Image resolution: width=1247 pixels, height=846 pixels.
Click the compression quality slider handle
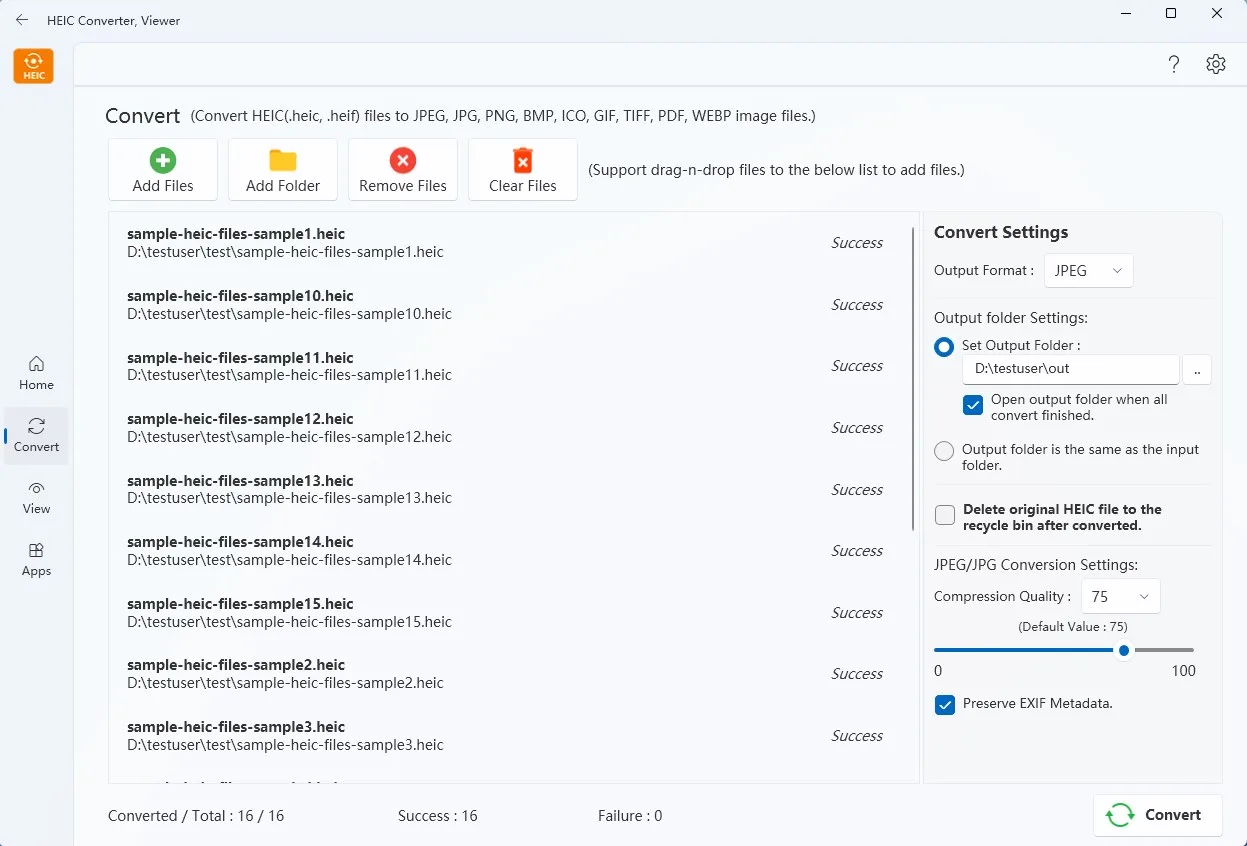[x=1124, y=650]
